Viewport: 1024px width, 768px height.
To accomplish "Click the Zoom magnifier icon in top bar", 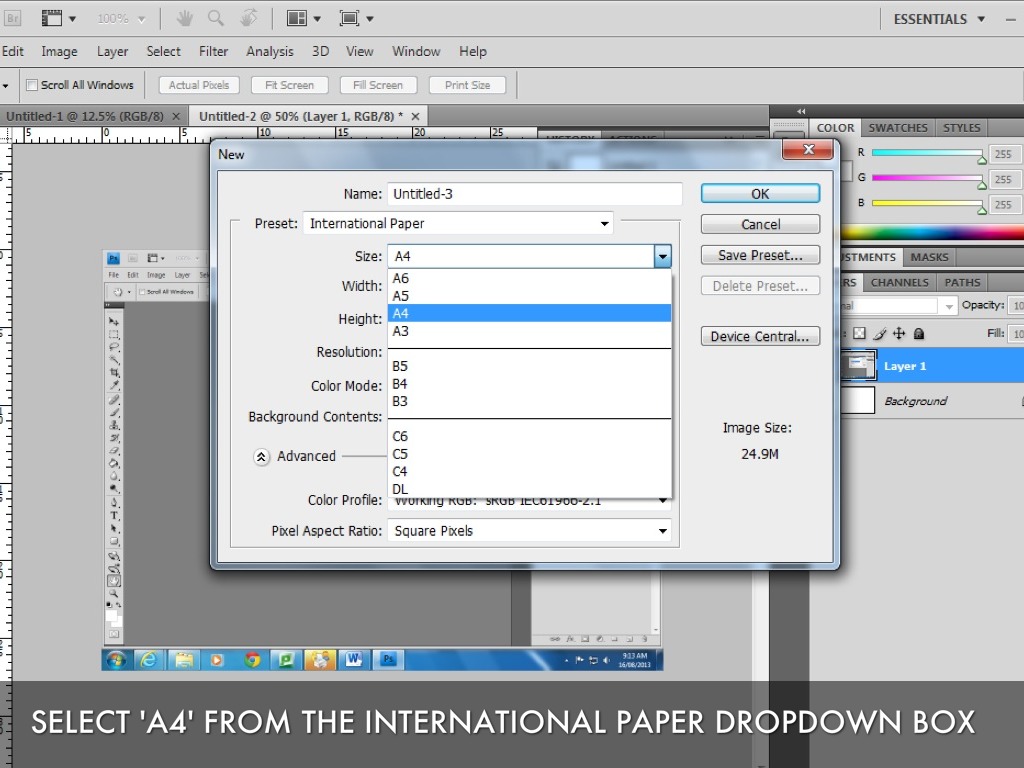I will pyautogui.click(x=215, y=18).
